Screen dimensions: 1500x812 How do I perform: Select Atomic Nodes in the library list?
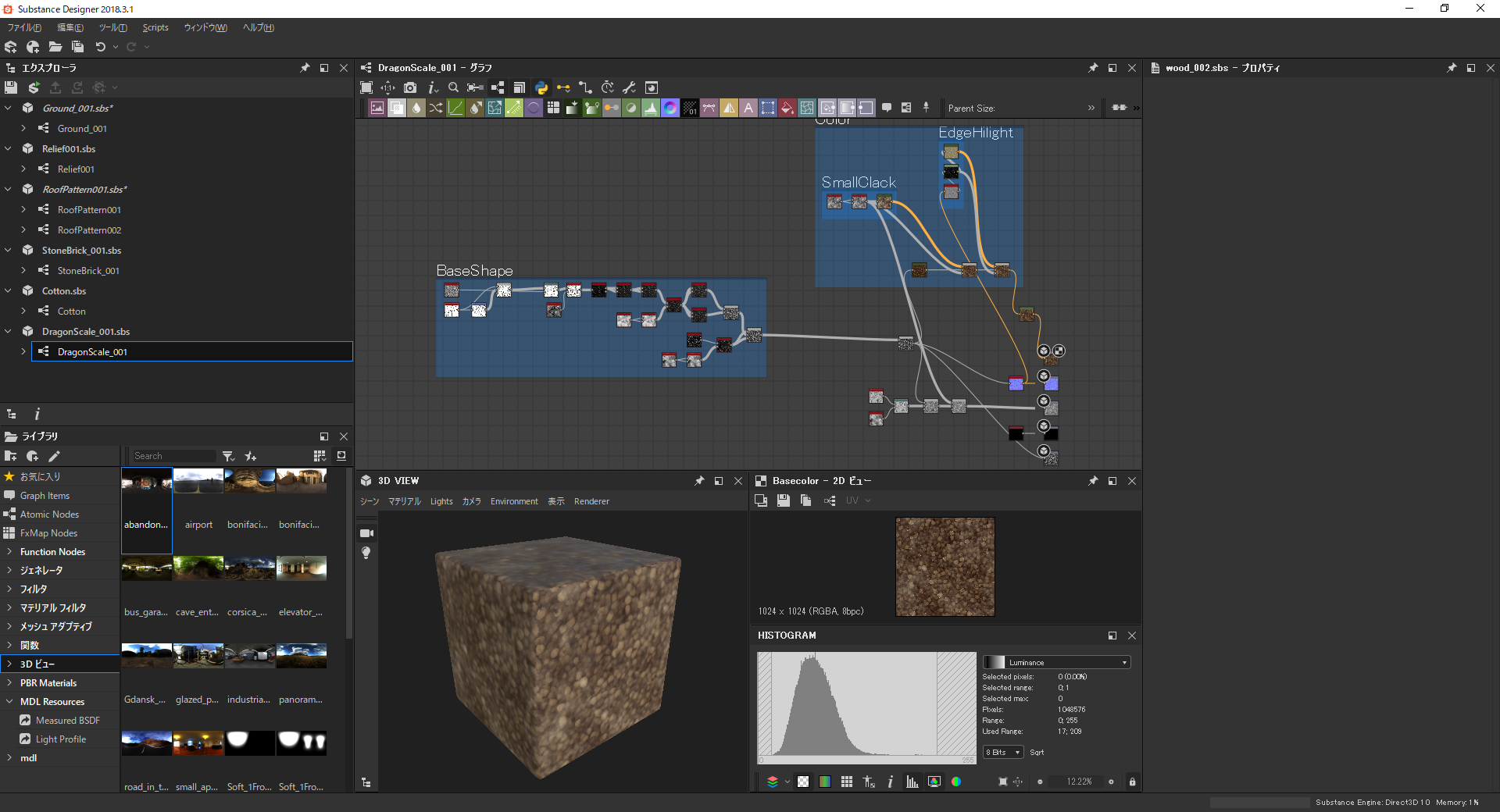(x=49, y=514)
